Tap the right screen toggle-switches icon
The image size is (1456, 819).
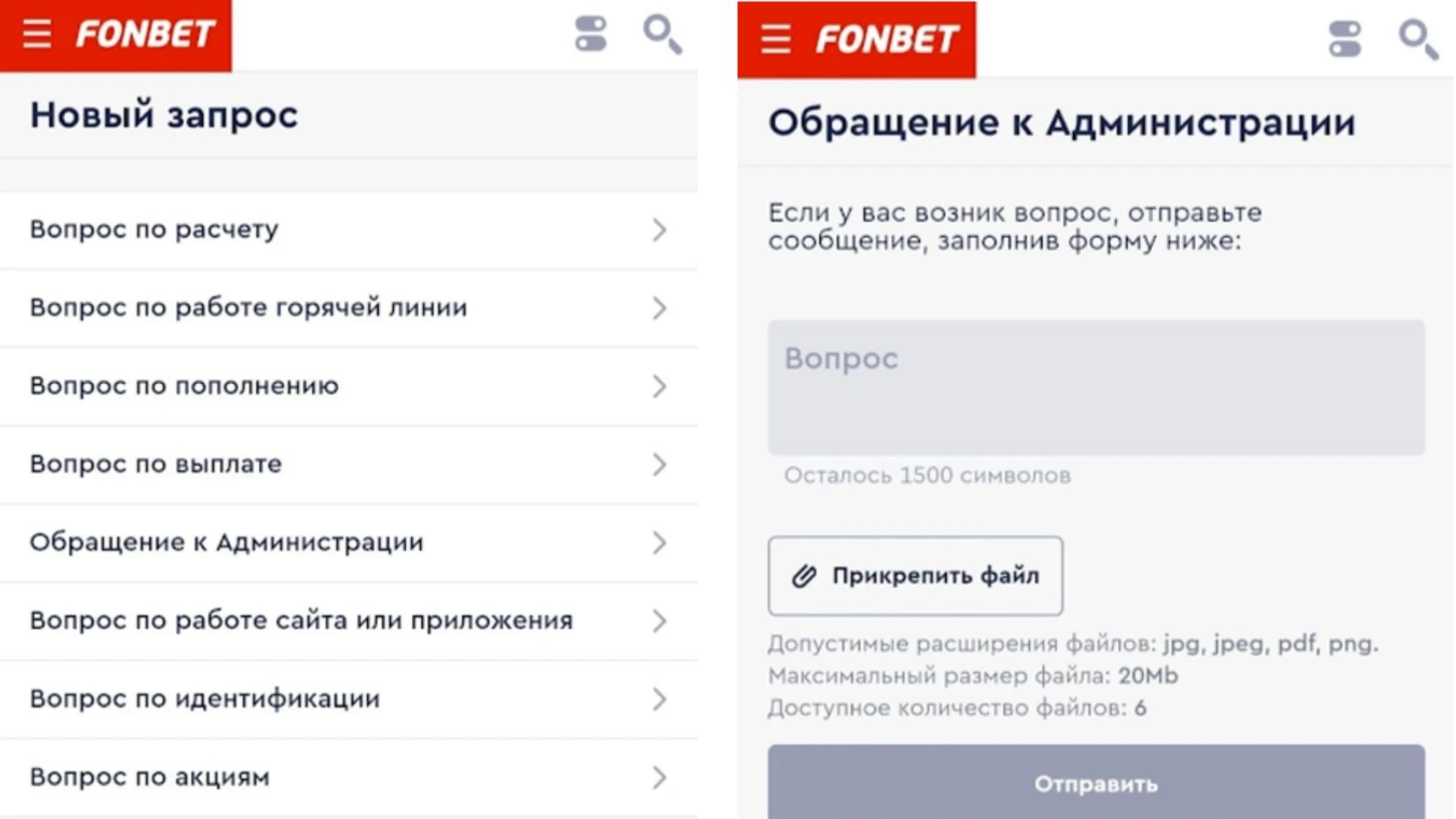[x=1345, y=39]
